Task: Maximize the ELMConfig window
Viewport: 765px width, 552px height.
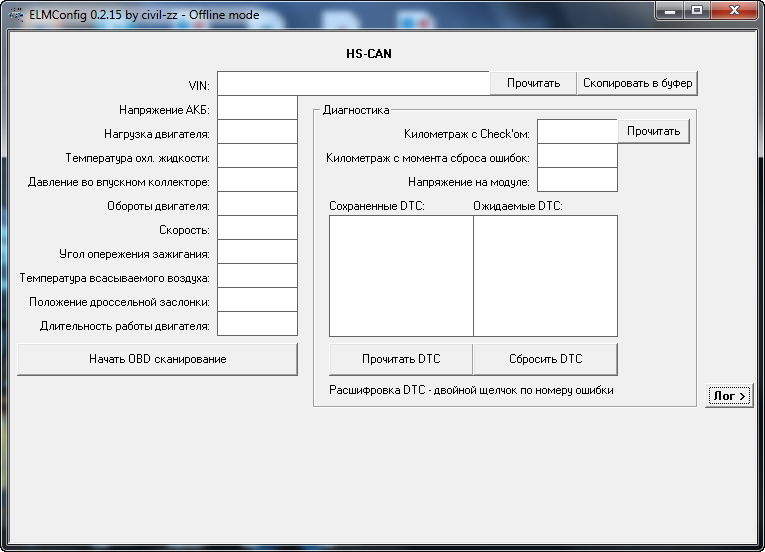Action: coord(697,11)
